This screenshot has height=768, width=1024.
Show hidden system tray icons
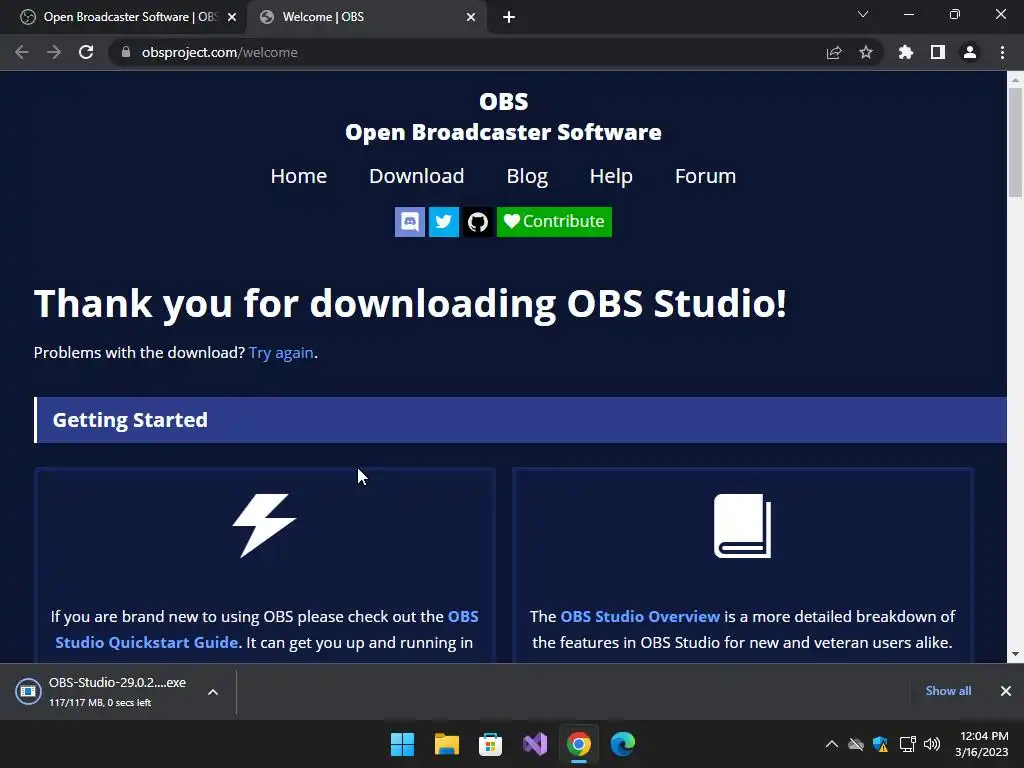click(x=831, y=744)
